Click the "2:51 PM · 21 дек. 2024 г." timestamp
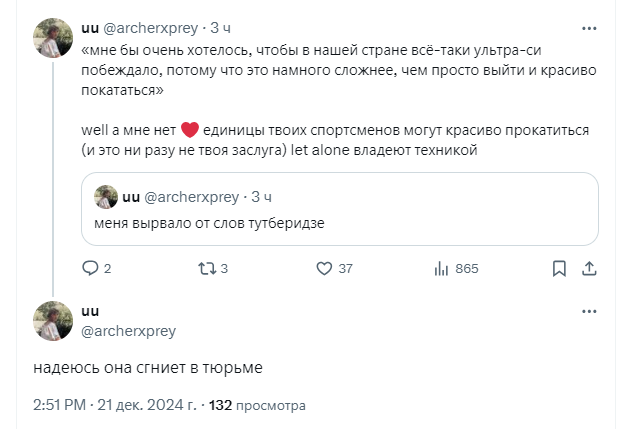This screenshot has height=429, width=633. pyautogui.click(x=113, y=406)
